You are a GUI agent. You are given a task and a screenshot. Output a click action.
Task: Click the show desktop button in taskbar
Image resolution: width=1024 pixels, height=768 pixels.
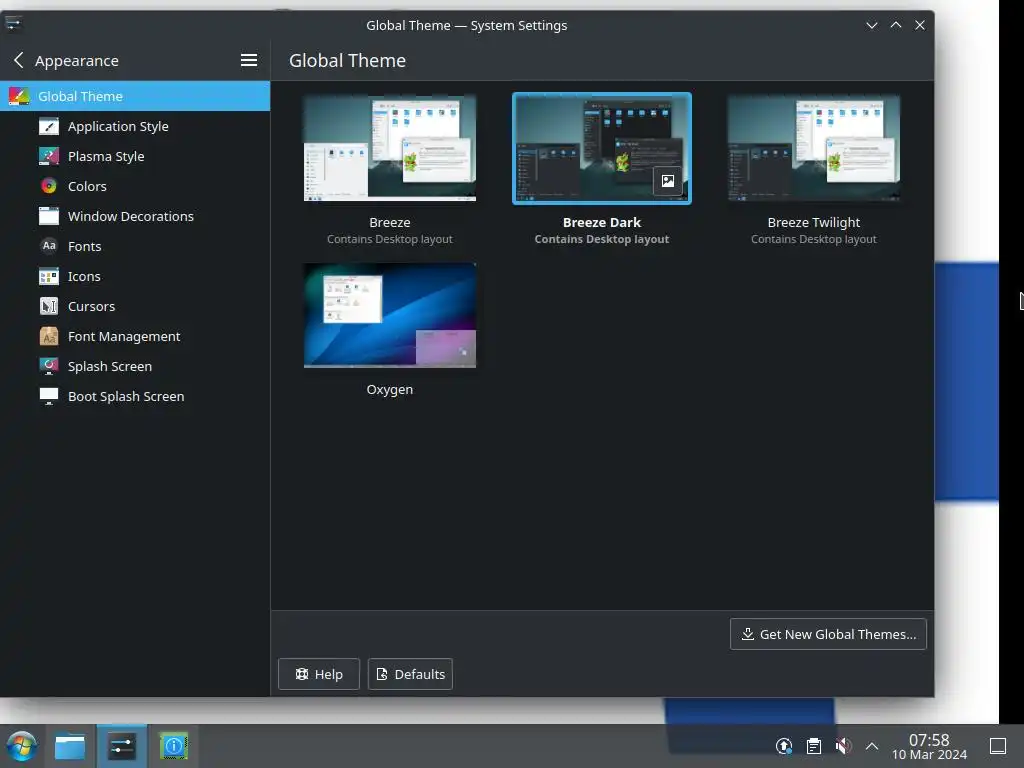998,746
